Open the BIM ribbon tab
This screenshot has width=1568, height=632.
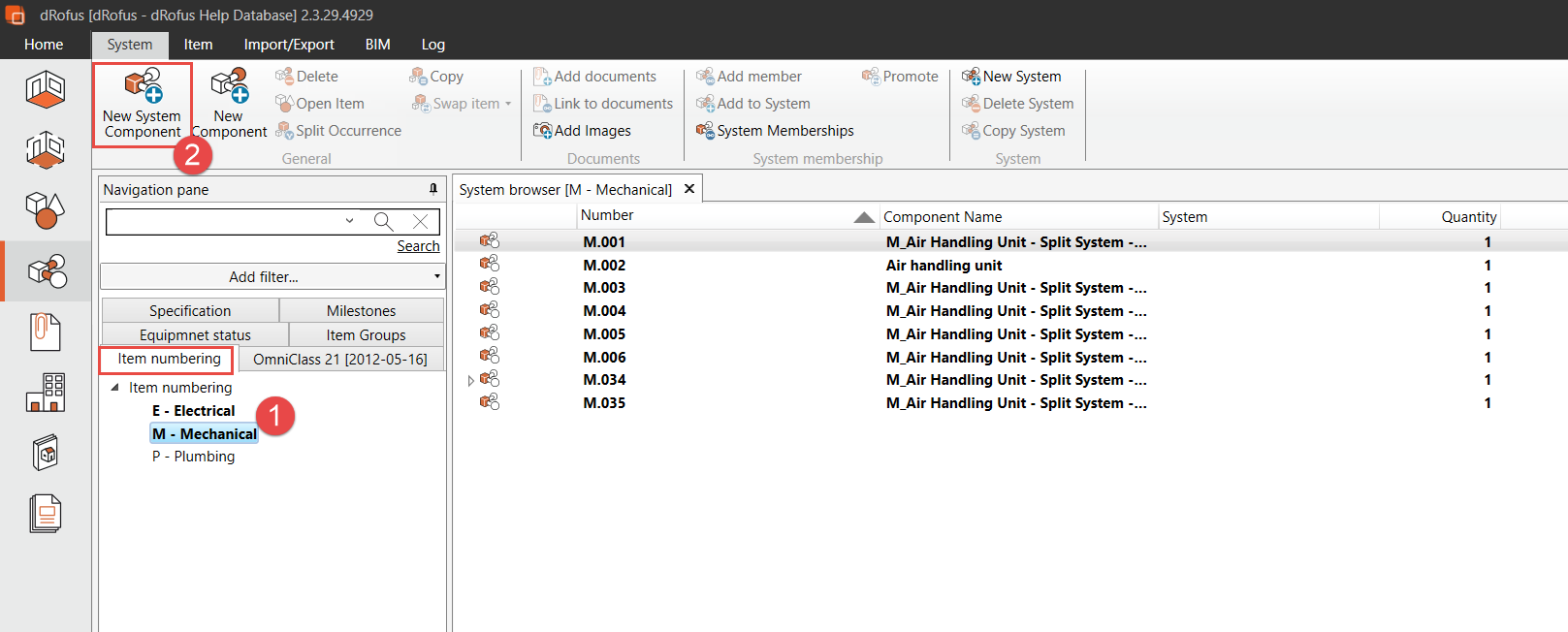point(377,45)
